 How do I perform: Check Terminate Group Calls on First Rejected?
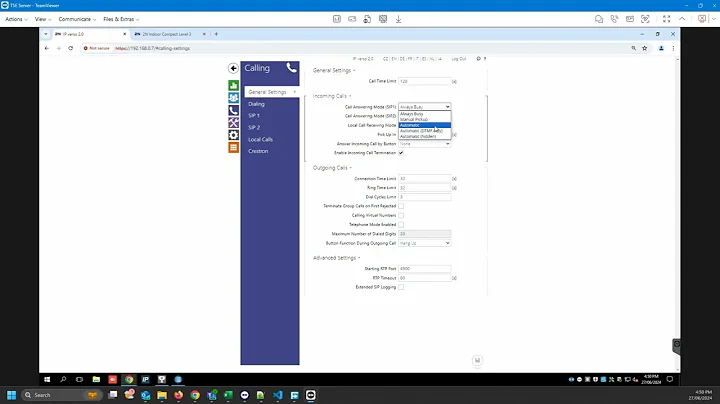click(401, 206)
